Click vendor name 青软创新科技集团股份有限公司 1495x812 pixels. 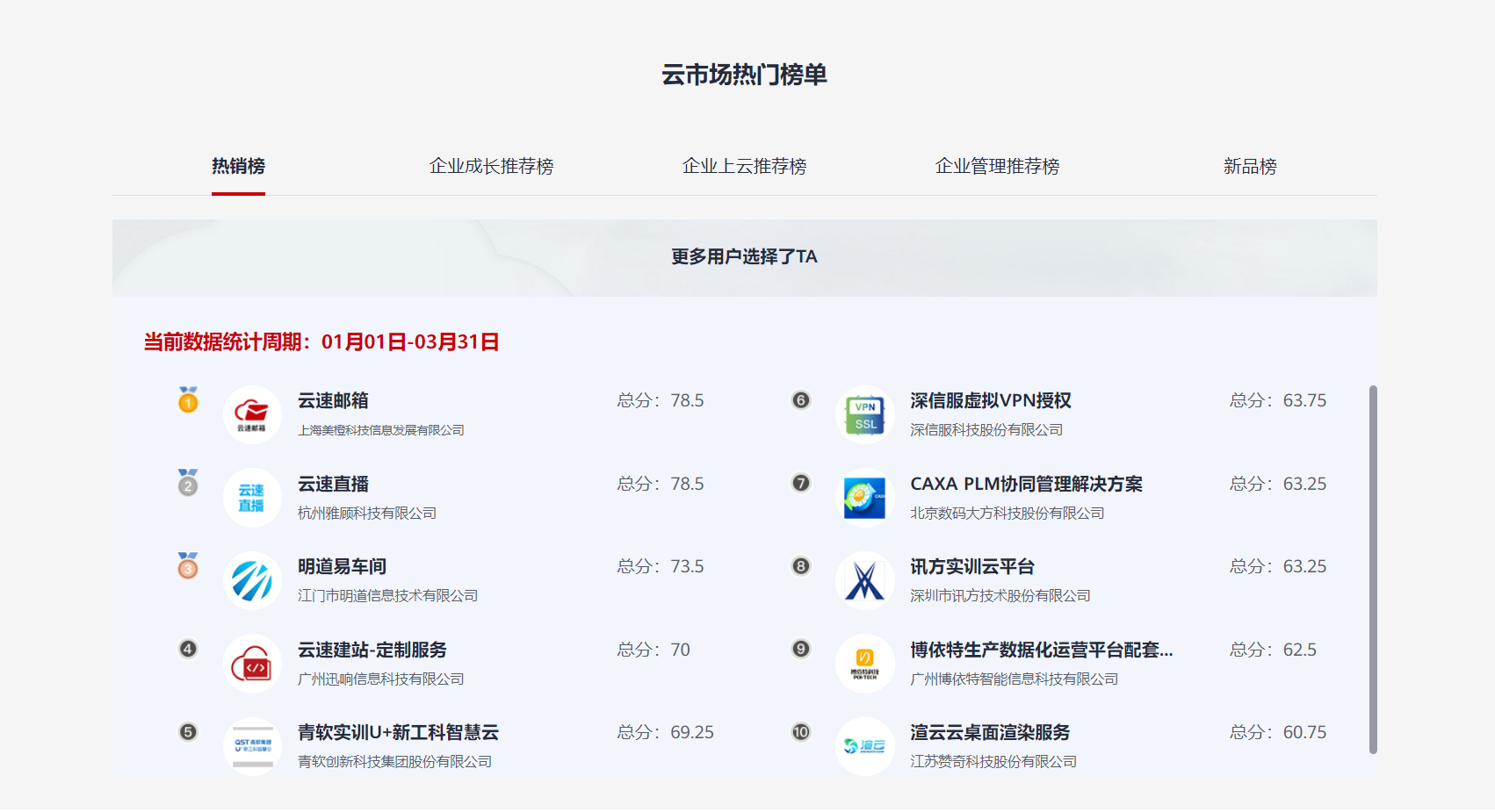pos(394,761)
